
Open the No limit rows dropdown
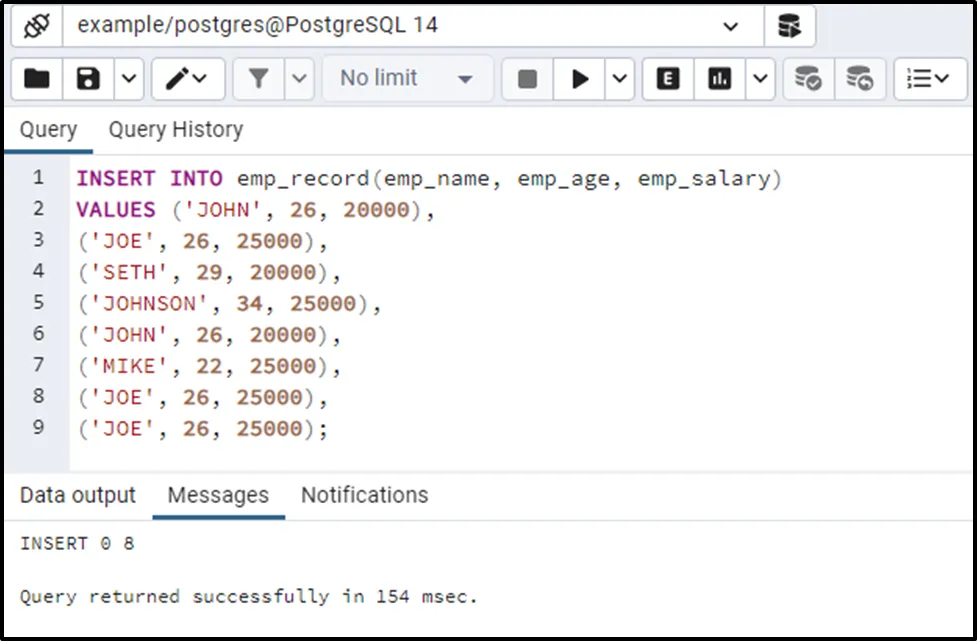pyautogui.click(x=405, y=79)
